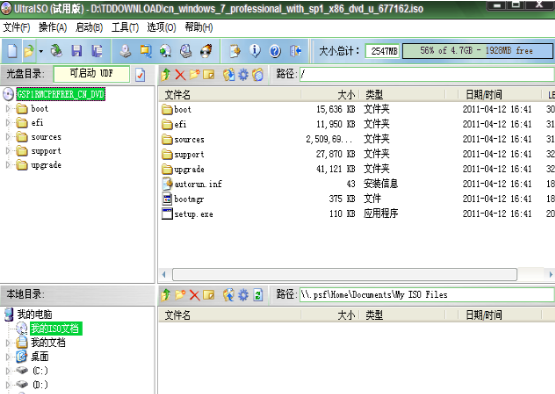555x394 pixels.
Task: Click the New image toolbar icon
Action: tap(12, 51)
